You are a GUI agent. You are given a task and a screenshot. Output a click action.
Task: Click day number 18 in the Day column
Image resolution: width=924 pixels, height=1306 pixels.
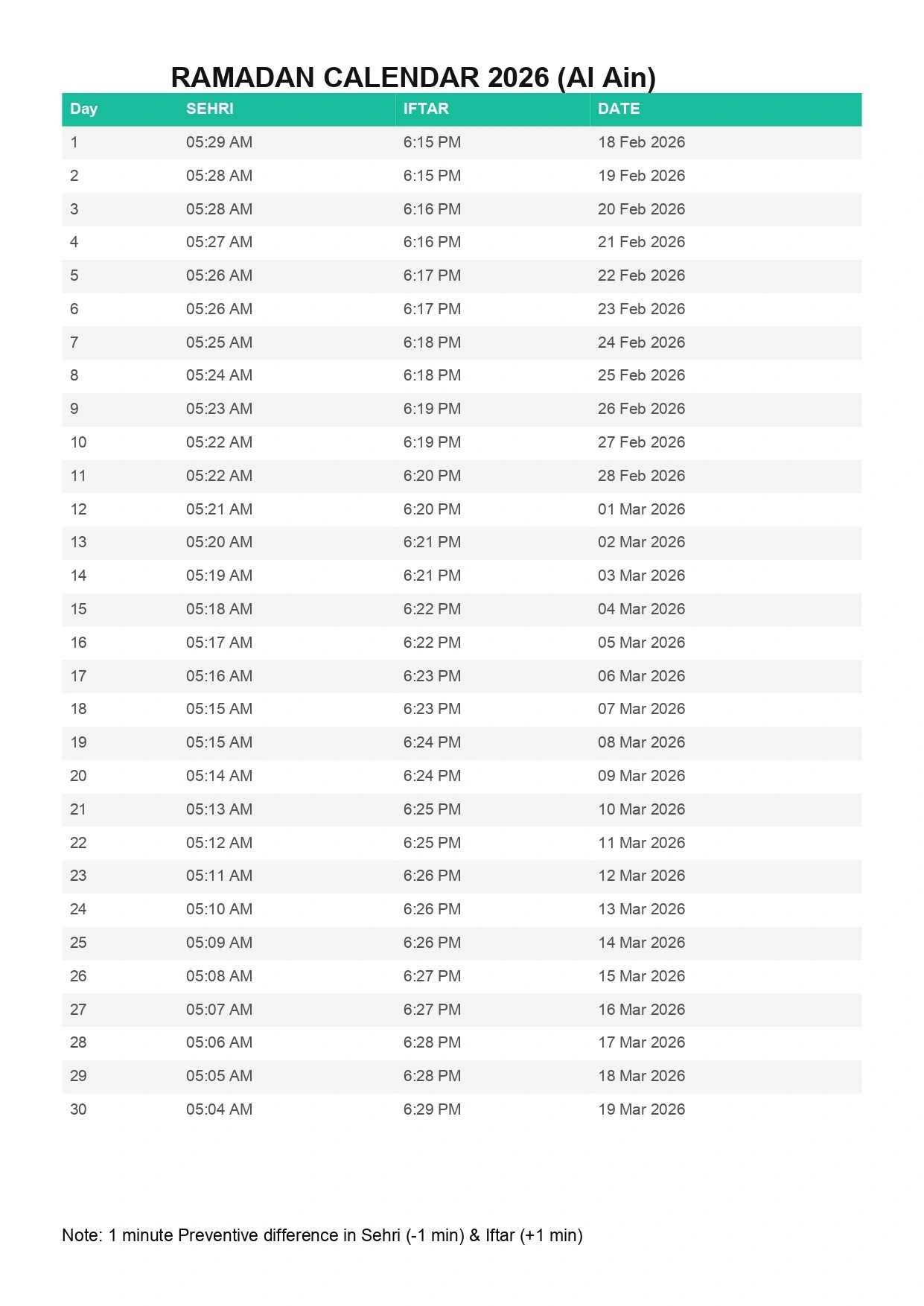point(78,709)
